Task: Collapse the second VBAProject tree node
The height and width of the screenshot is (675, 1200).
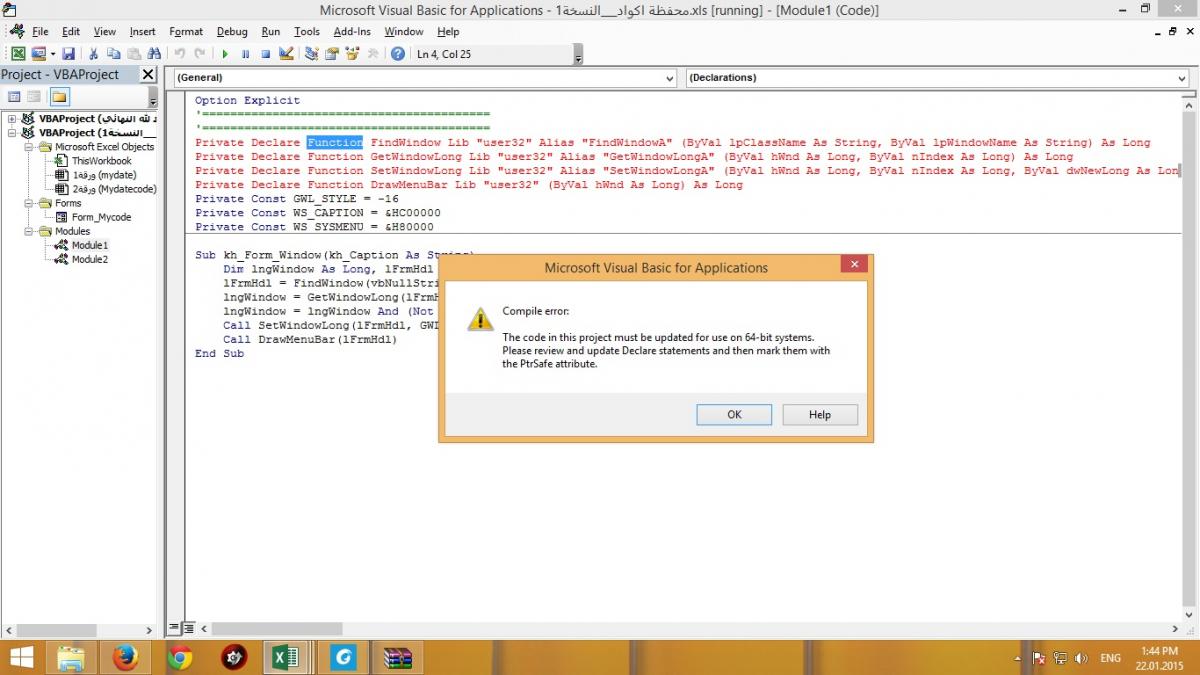Action: coord(11,133)
